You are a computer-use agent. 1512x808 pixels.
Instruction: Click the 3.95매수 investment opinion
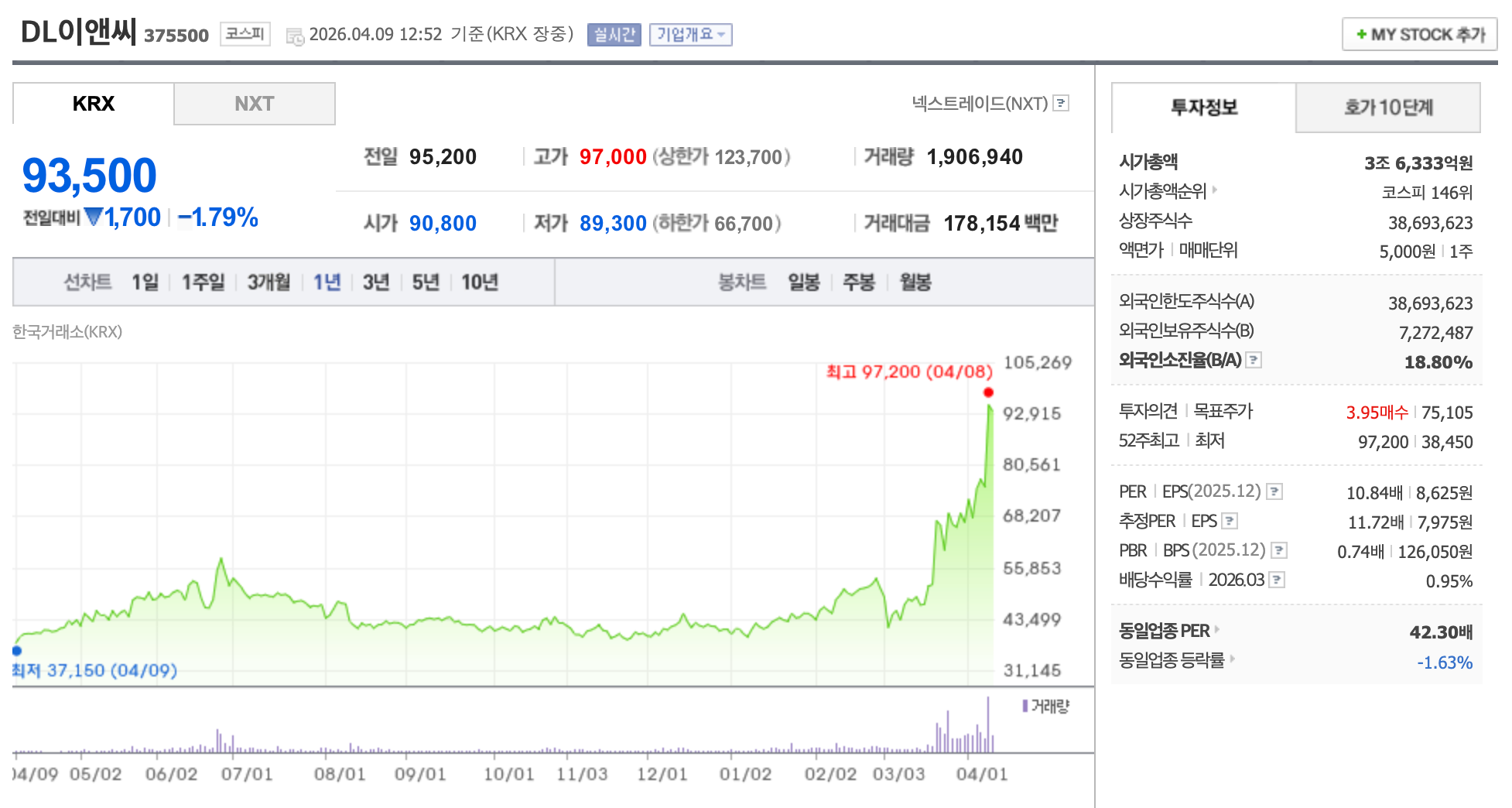pos(1377,413)
